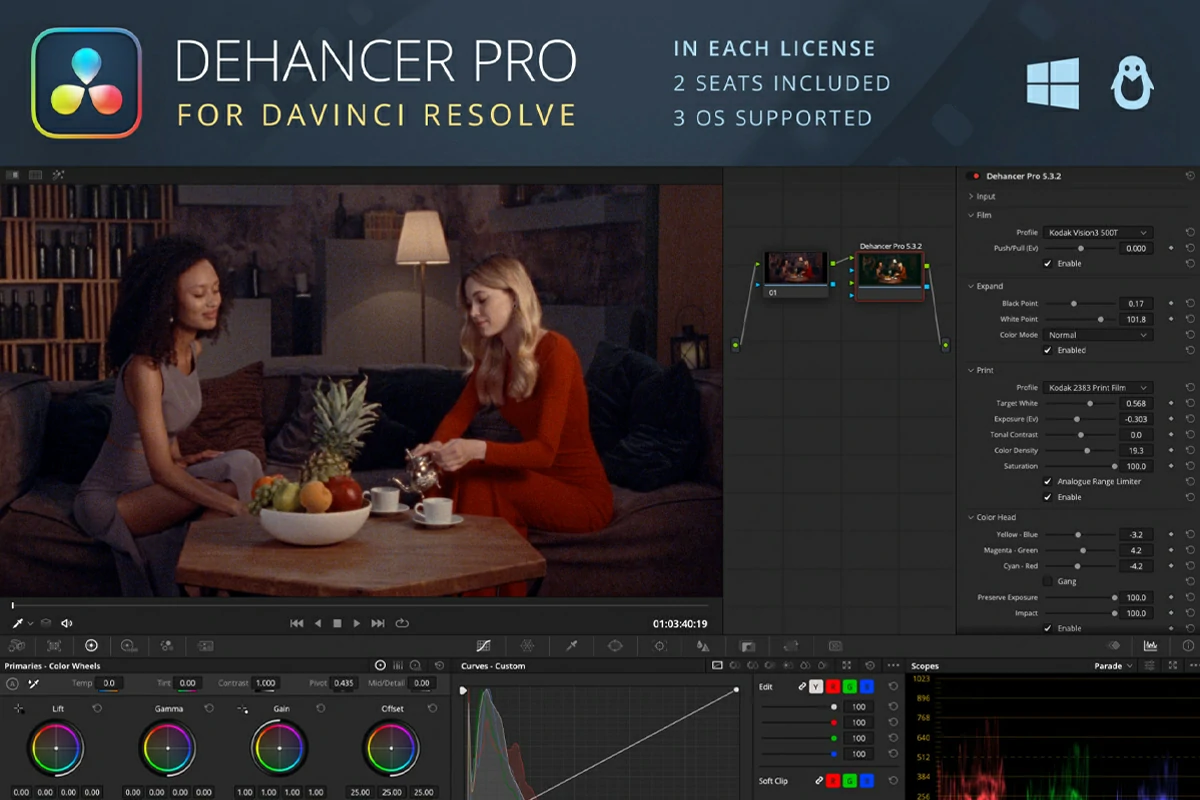The image size is (1200, 800).
Task: Open the Camera Raw palette icon
Action: coord(16,646)
